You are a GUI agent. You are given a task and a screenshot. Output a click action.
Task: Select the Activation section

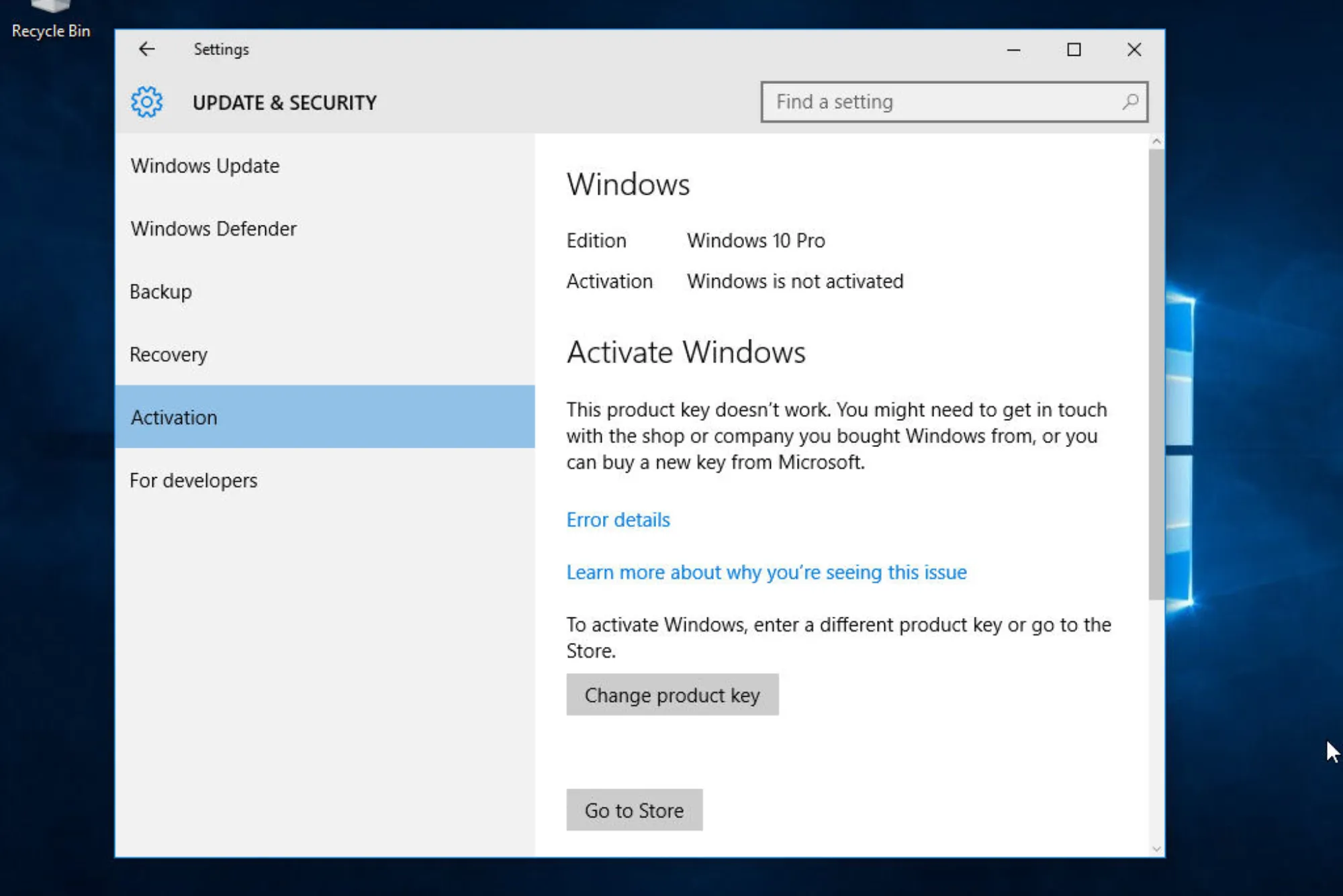tap(174, 417)
